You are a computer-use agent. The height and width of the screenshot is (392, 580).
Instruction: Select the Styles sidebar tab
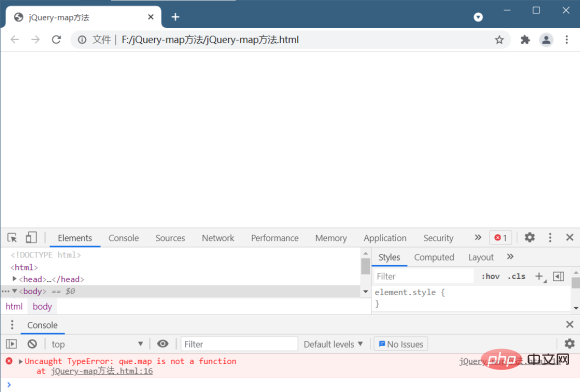click(389, 257)
